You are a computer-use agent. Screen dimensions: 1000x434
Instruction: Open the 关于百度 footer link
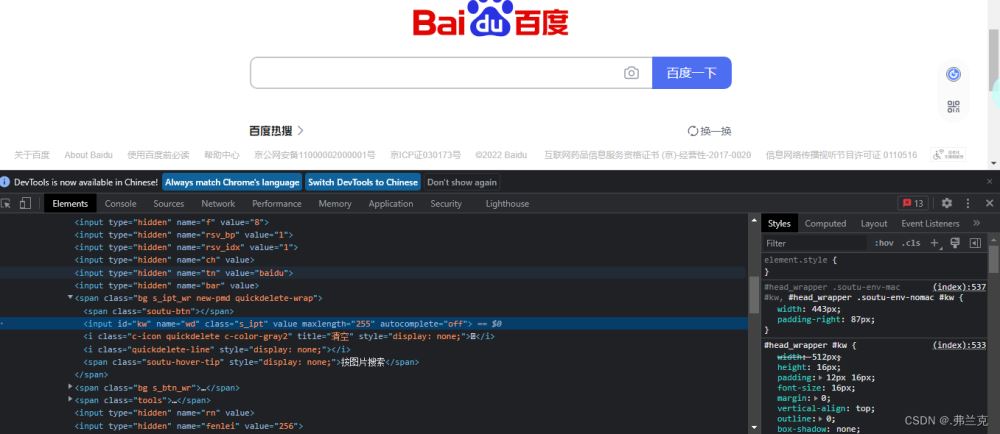pyautogui.click(x=32, y=155)
